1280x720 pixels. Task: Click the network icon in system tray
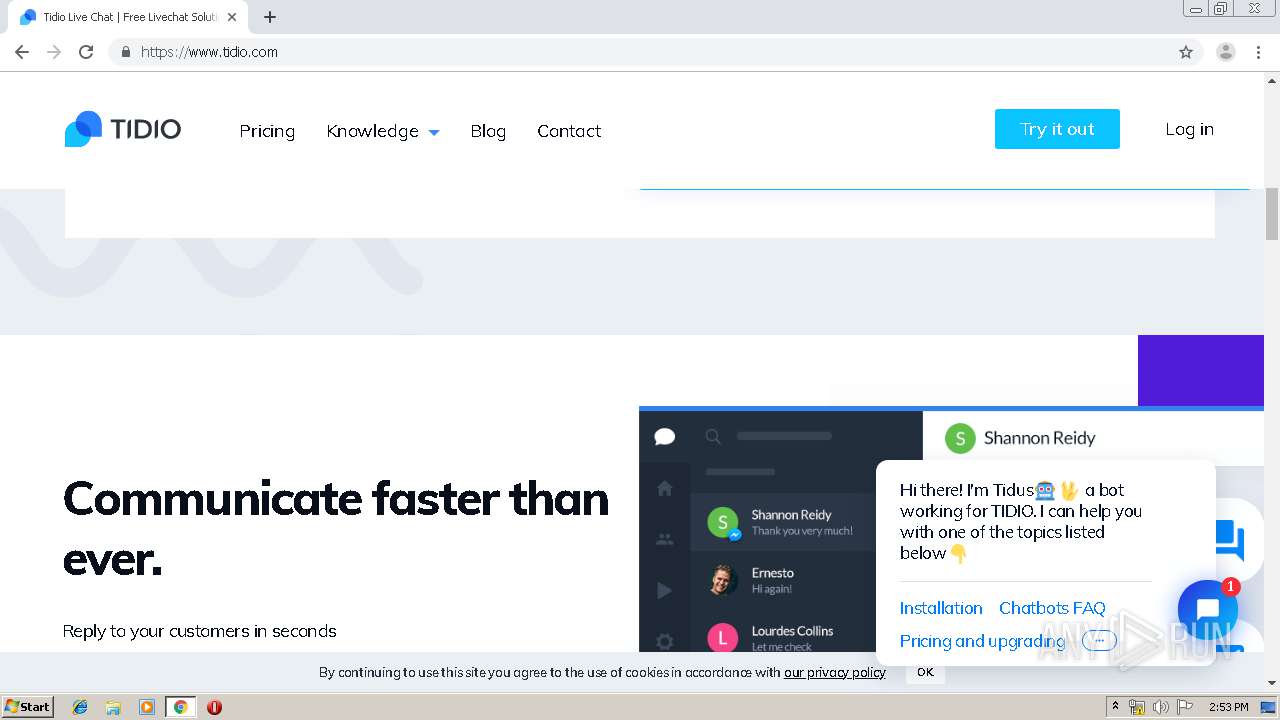1137,707
